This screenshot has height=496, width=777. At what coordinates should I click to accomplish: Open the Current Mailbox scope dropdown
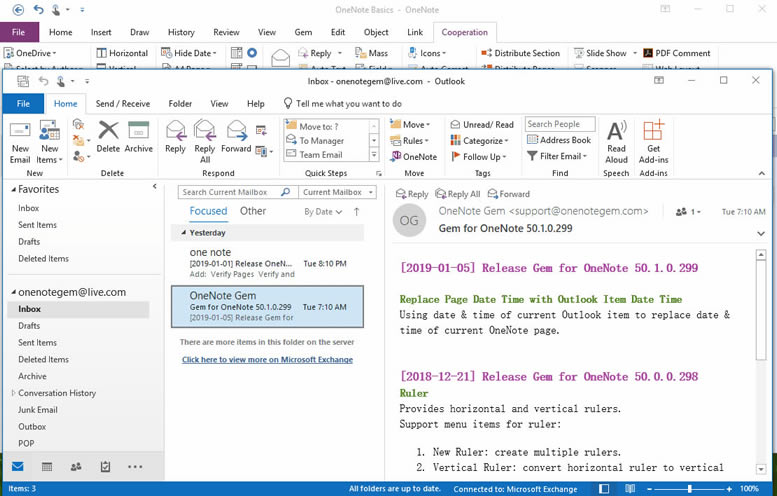pyautogui.click(x=337, y=192)
